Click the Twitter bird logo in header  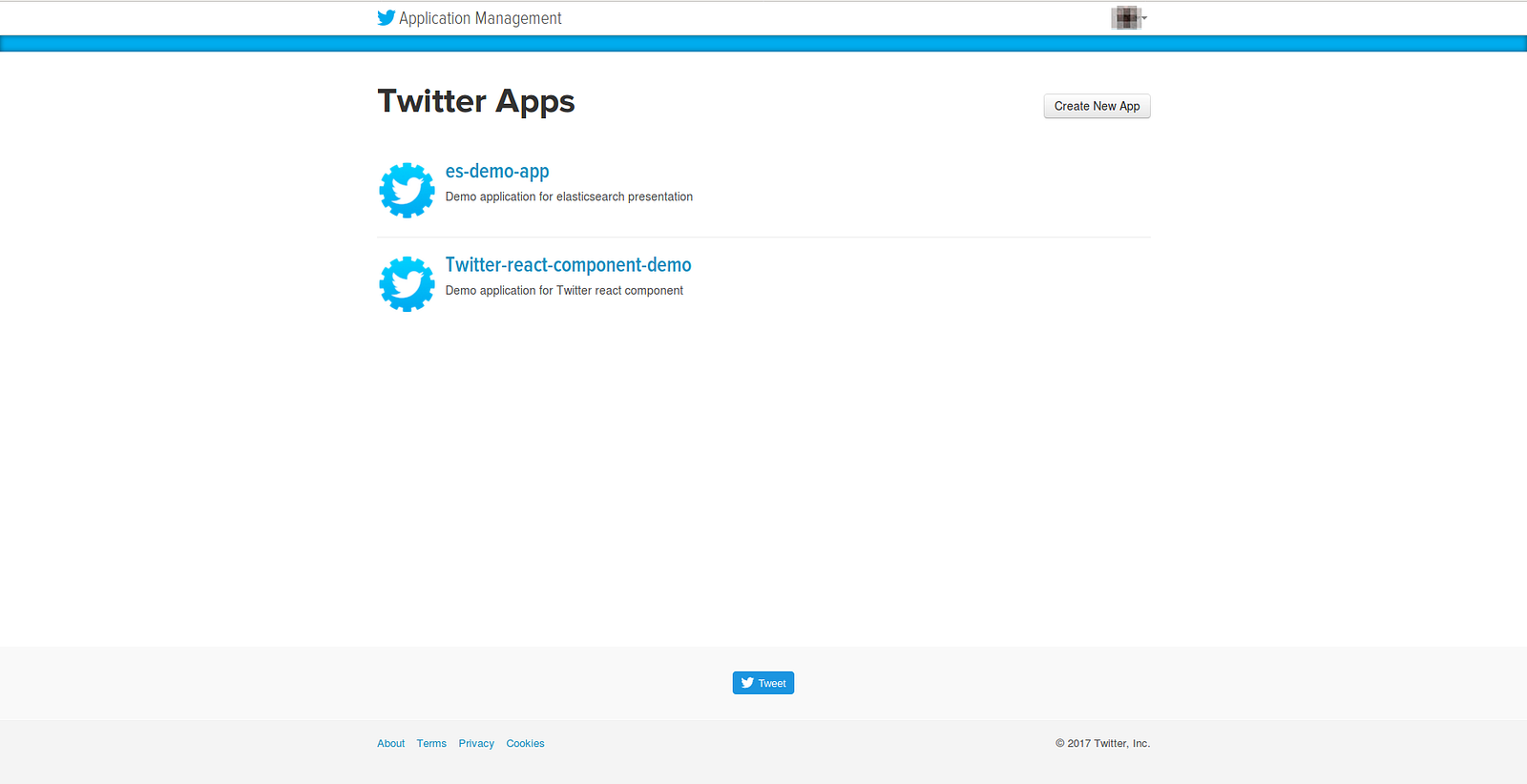tap(386, 18)
